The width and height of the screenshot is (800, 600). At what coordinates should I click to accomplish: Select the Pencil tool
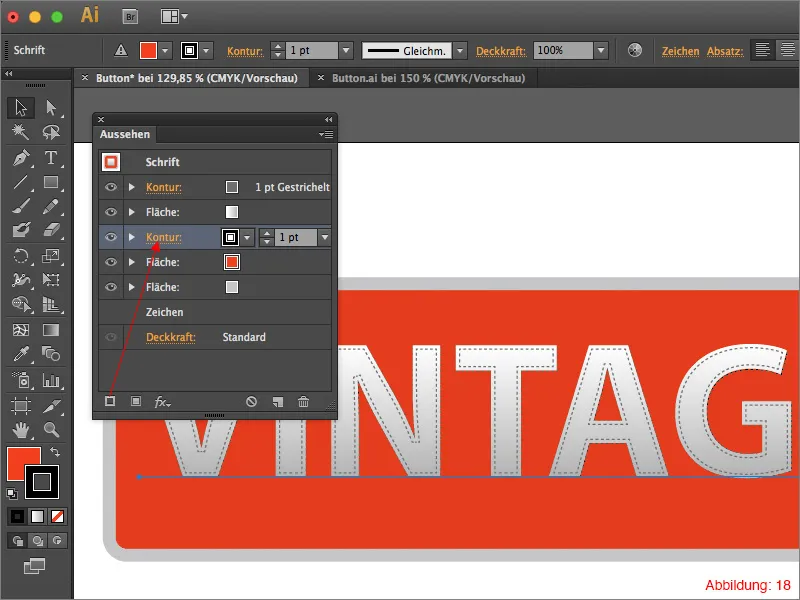pyautogui.click(x=51, y=206)
